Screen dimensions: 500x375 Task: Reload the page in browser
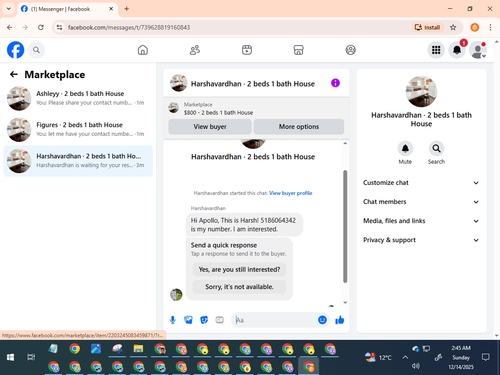[41, 27]
